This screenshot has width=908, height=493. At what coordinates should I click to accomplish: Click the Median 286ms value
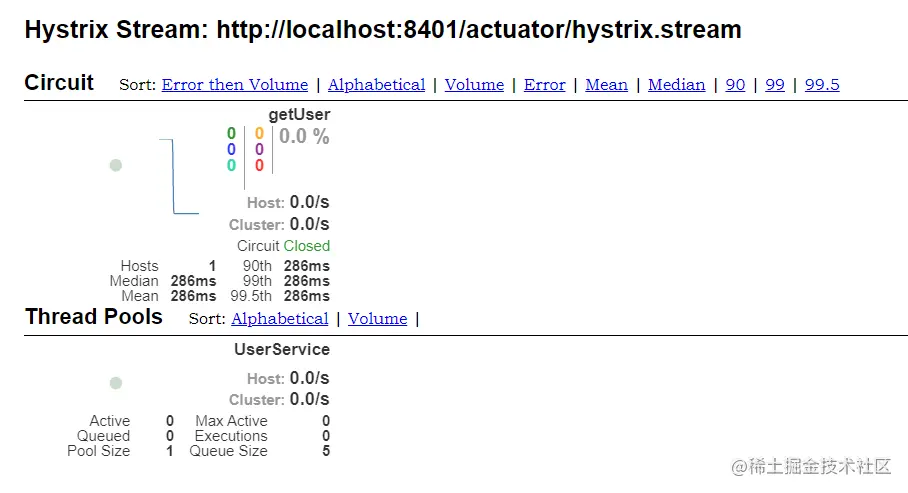click(x=193, y=281)
